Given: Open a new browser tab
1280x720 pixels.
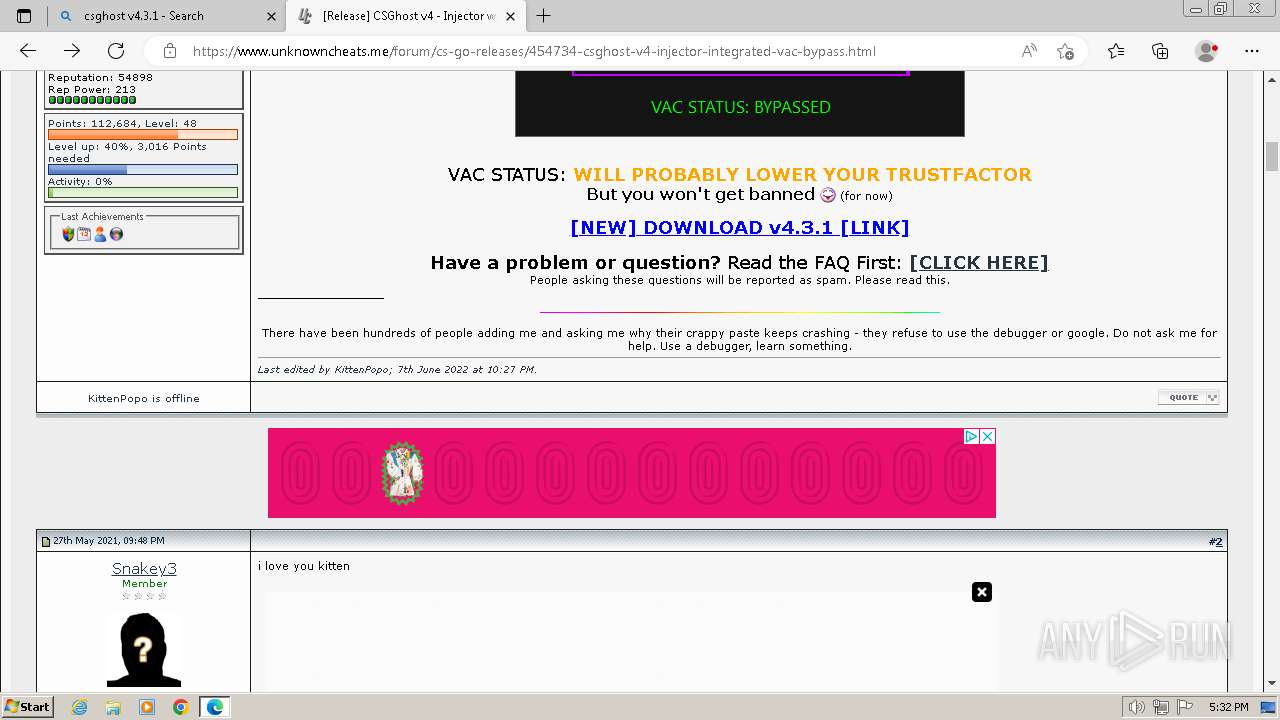Looking at the screenshot, I should [x=544, y=16].
